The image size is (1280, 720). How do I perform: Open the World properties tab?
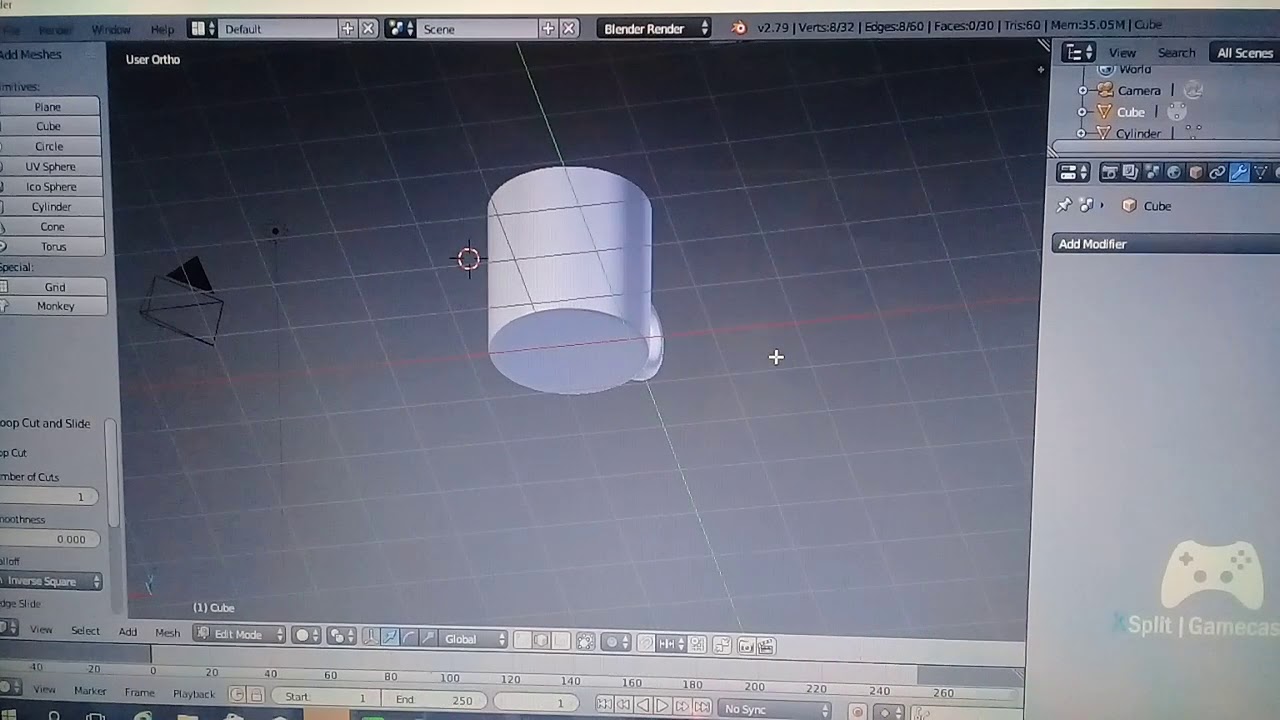coord(1174,173)
